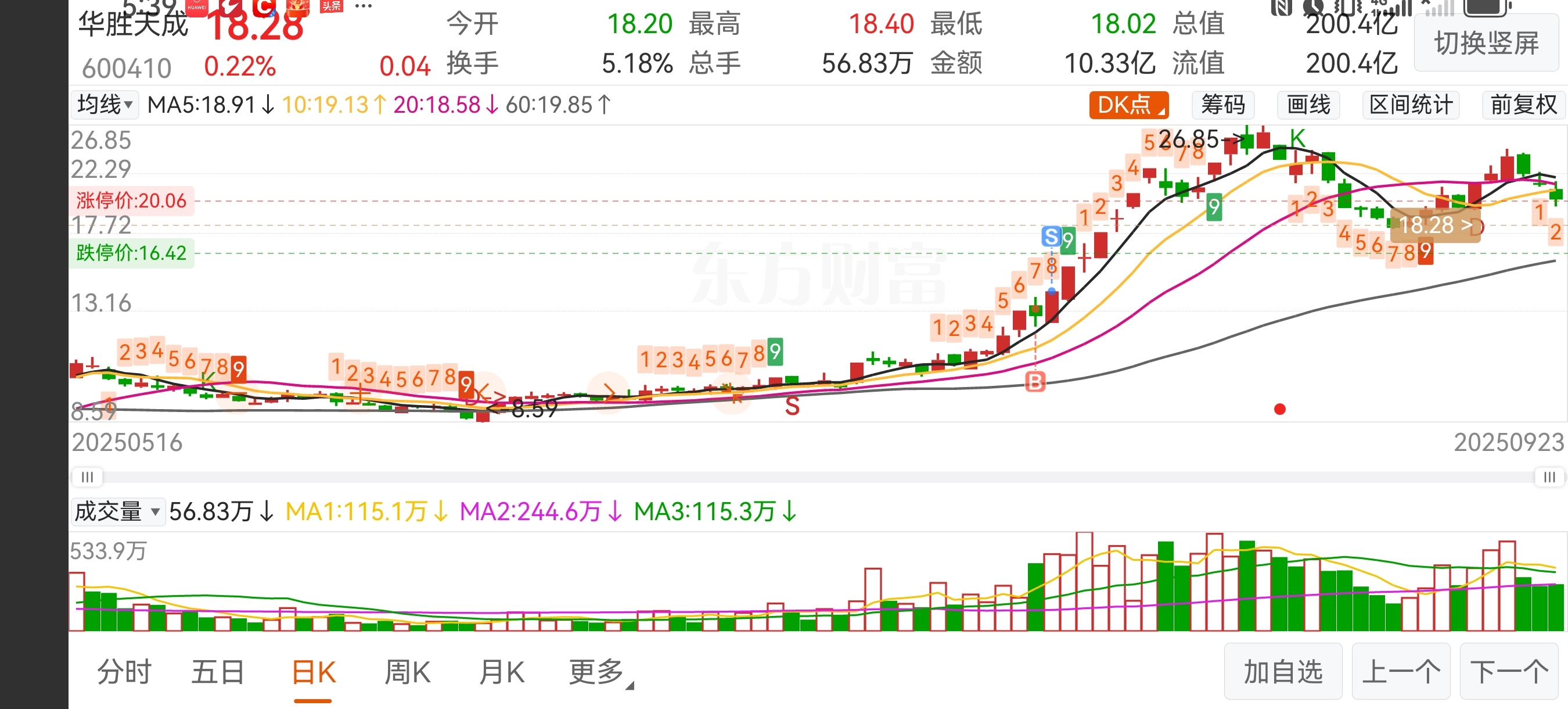Image resolution: width=1568 pixels, height=709 pixels.
Task: Open the 均线 indicator dropdown
Action: pyautogui.click(x=105, y=105)
